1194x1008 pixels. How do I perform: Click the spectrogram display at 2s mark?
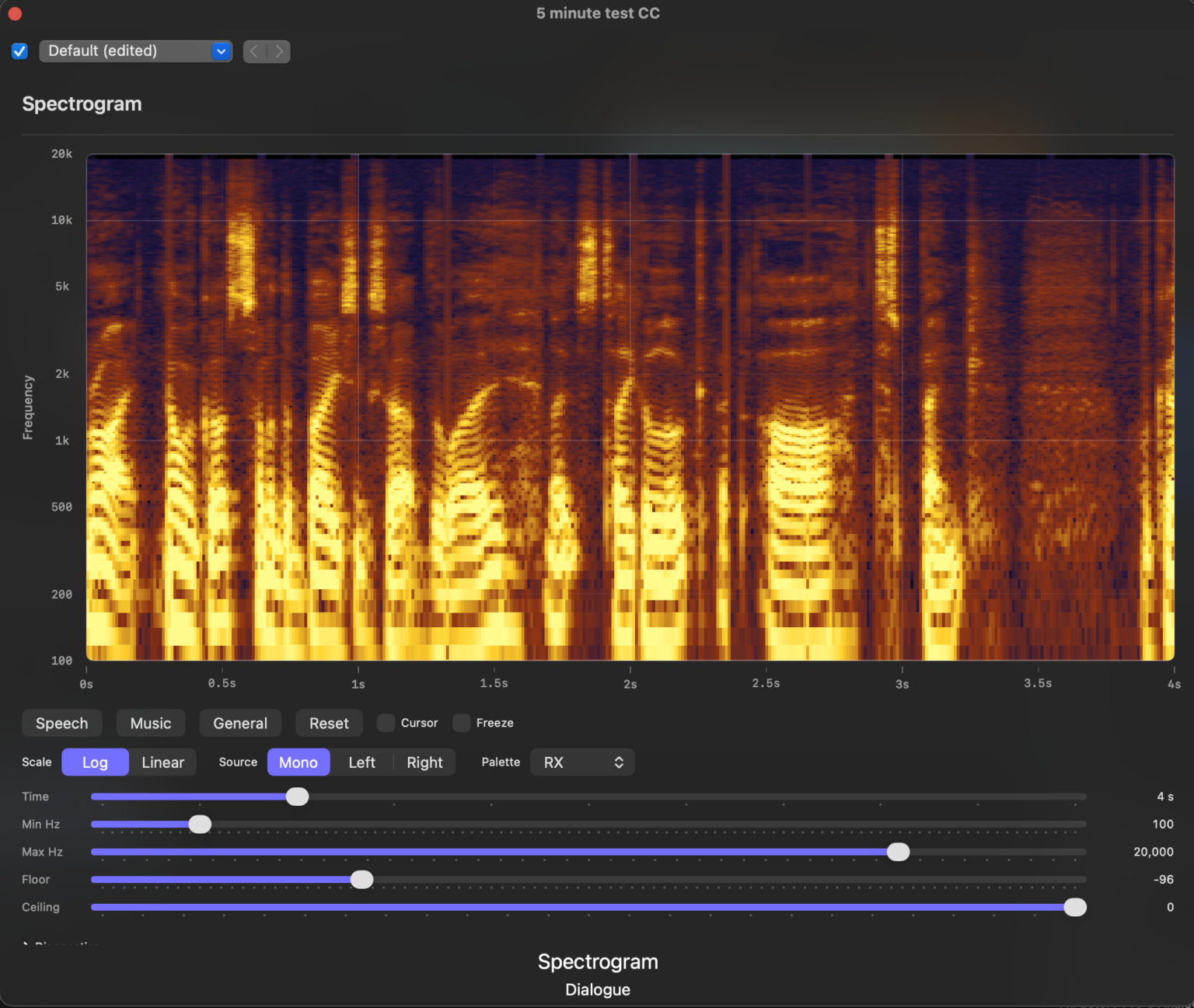630,408
